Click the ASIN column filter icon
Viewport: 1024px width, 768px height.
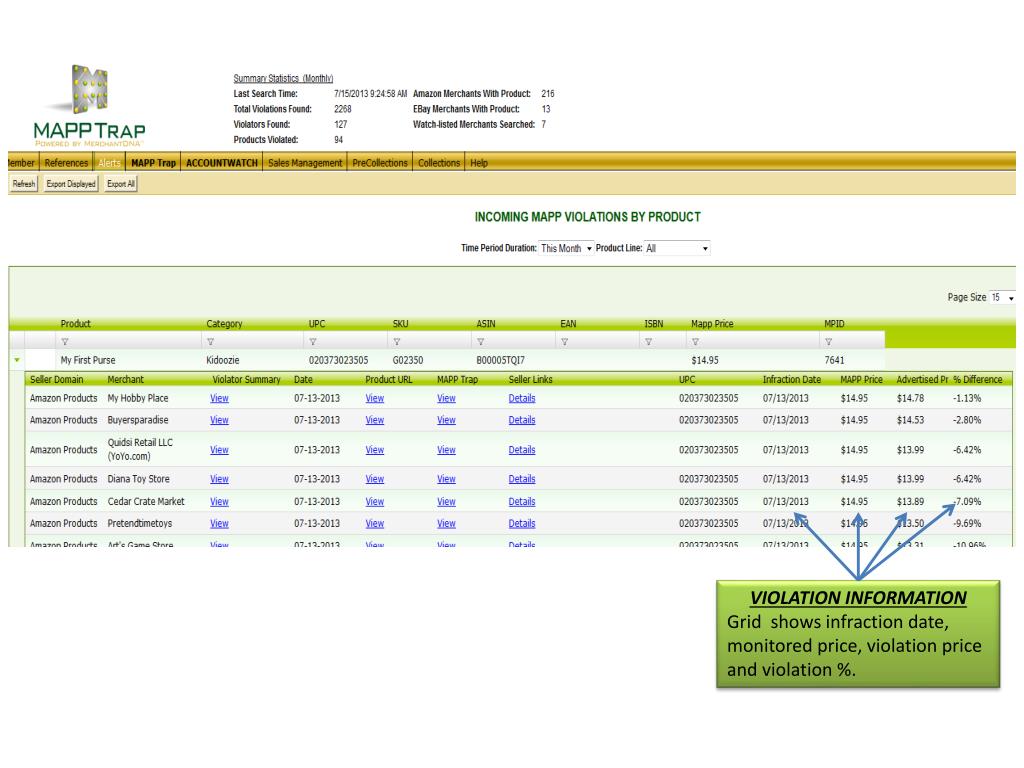click(481, 342)
